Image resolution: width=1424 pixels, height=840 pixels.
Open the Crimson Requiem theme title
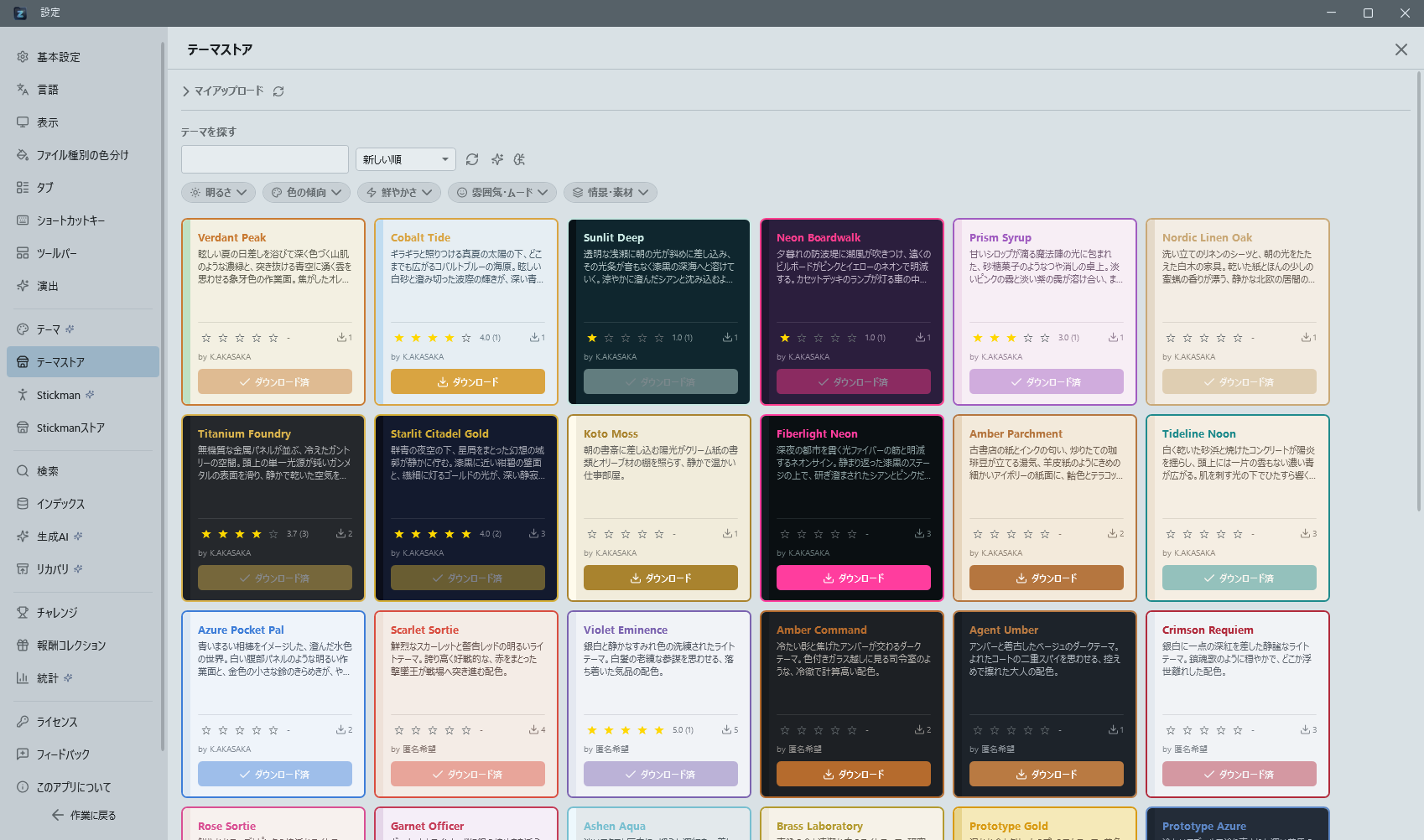pyautogui.click(x=1208, y=630)
